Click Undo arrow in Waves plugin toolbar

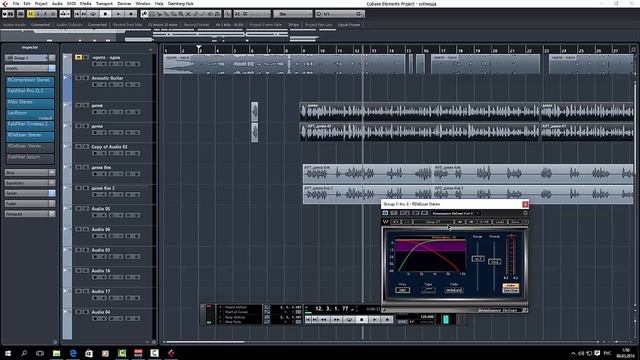point(396,222)
